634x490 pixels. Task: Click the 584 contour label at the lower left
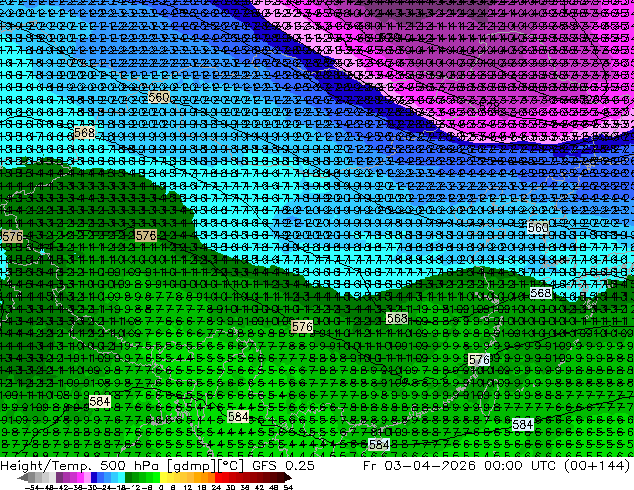click(x=99, y=401)
